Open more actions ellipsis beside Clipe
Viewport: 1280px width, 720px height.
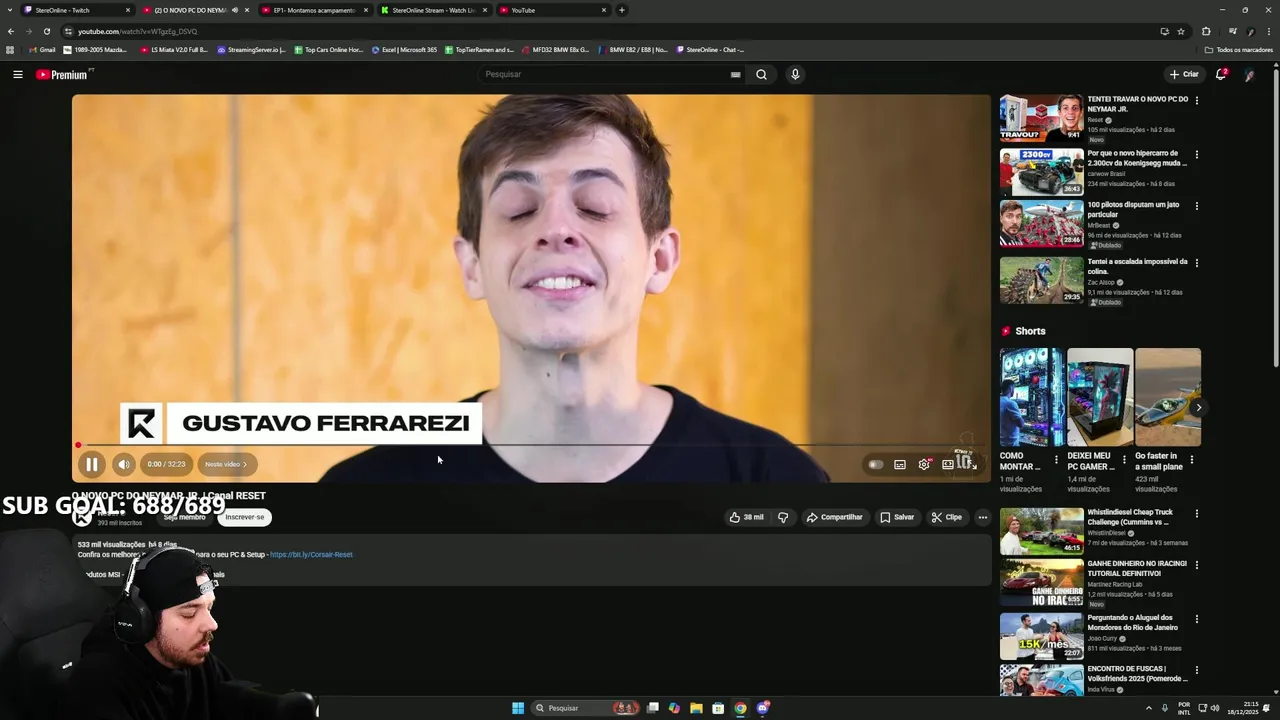click(x=983, y=517)
